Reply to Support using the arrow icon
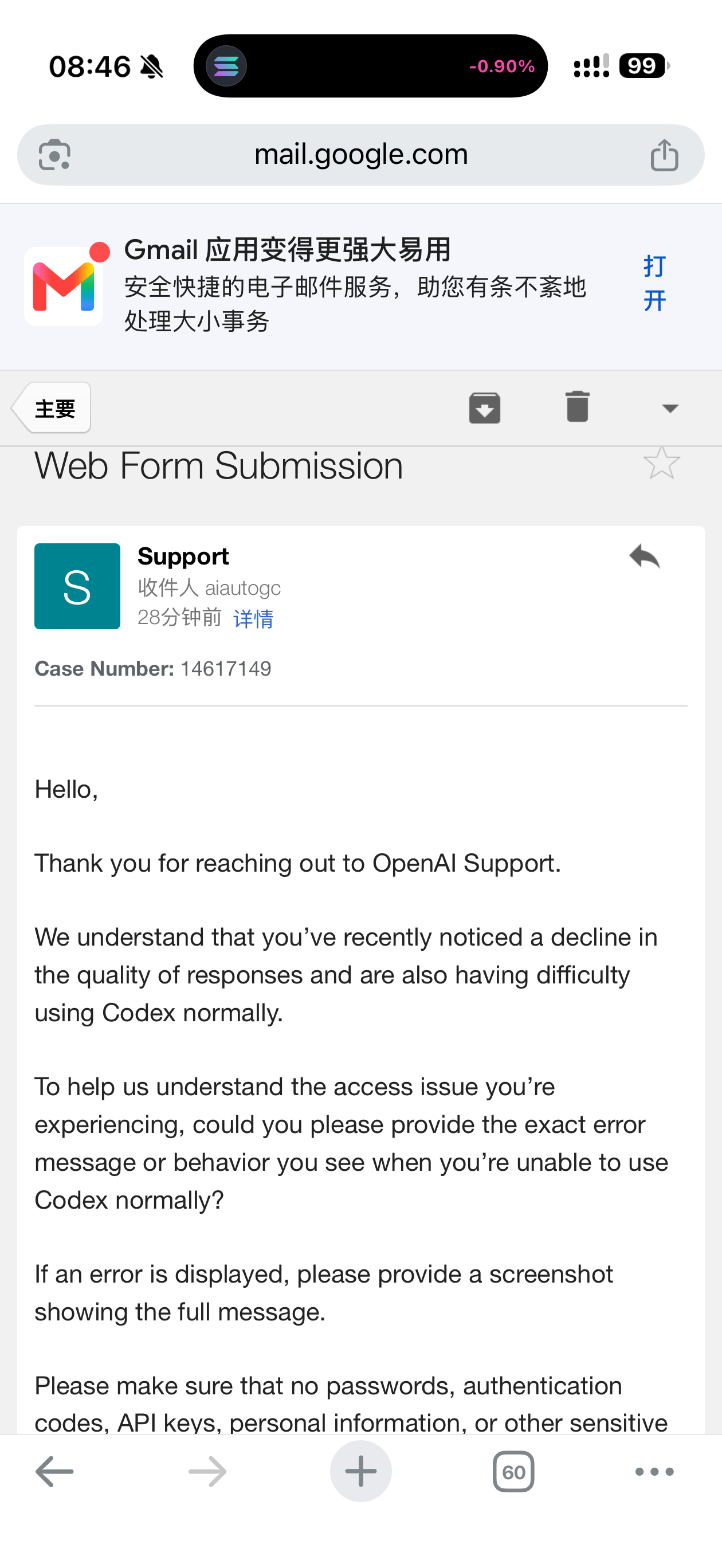722x1568 pixels. 645,556
